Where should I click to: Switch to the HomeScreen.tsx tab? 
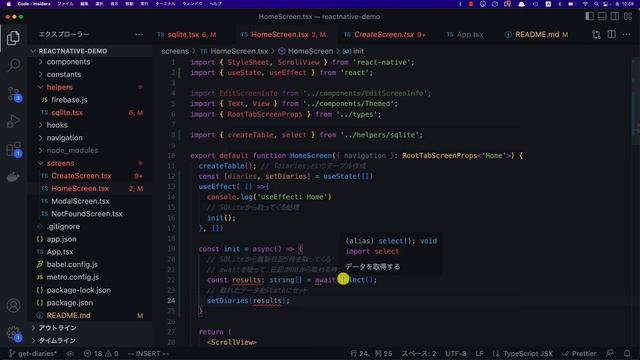283,35
